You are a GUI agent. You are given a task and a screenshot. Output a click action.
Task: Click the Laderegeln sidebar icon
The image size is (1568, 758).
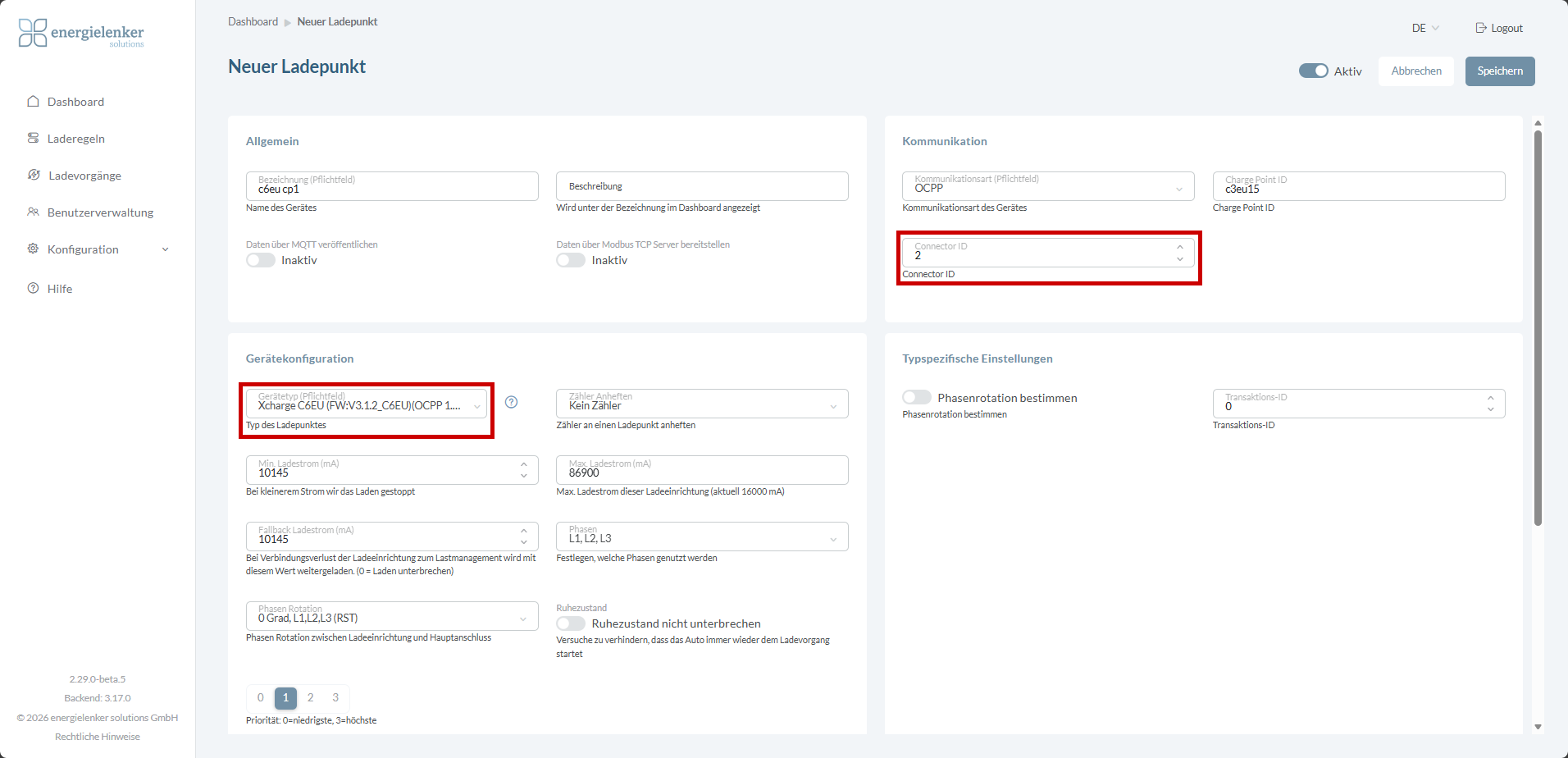pyautogui.click(x=33, y=138)
